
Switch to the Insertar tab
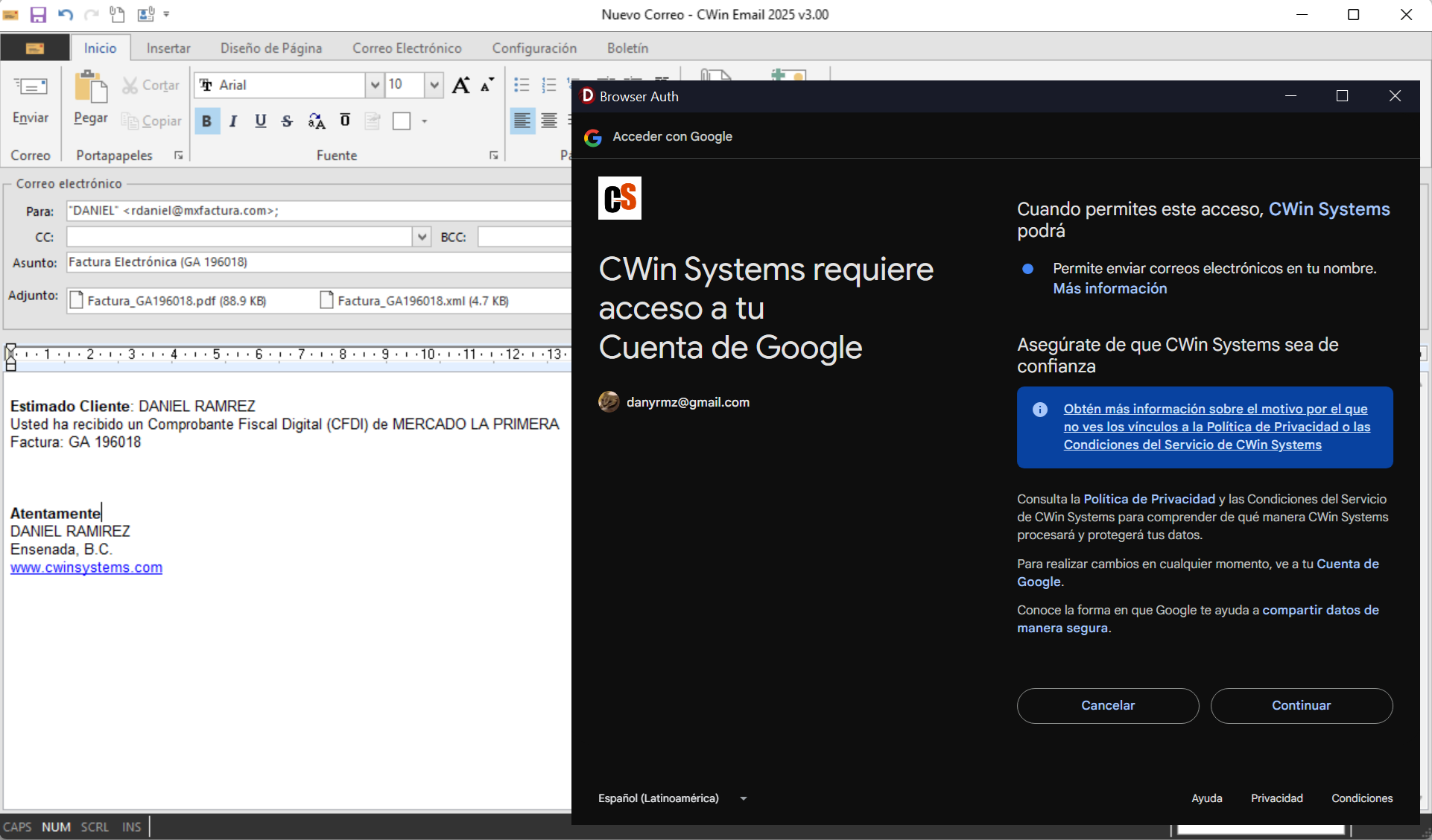tap(168, 48)
